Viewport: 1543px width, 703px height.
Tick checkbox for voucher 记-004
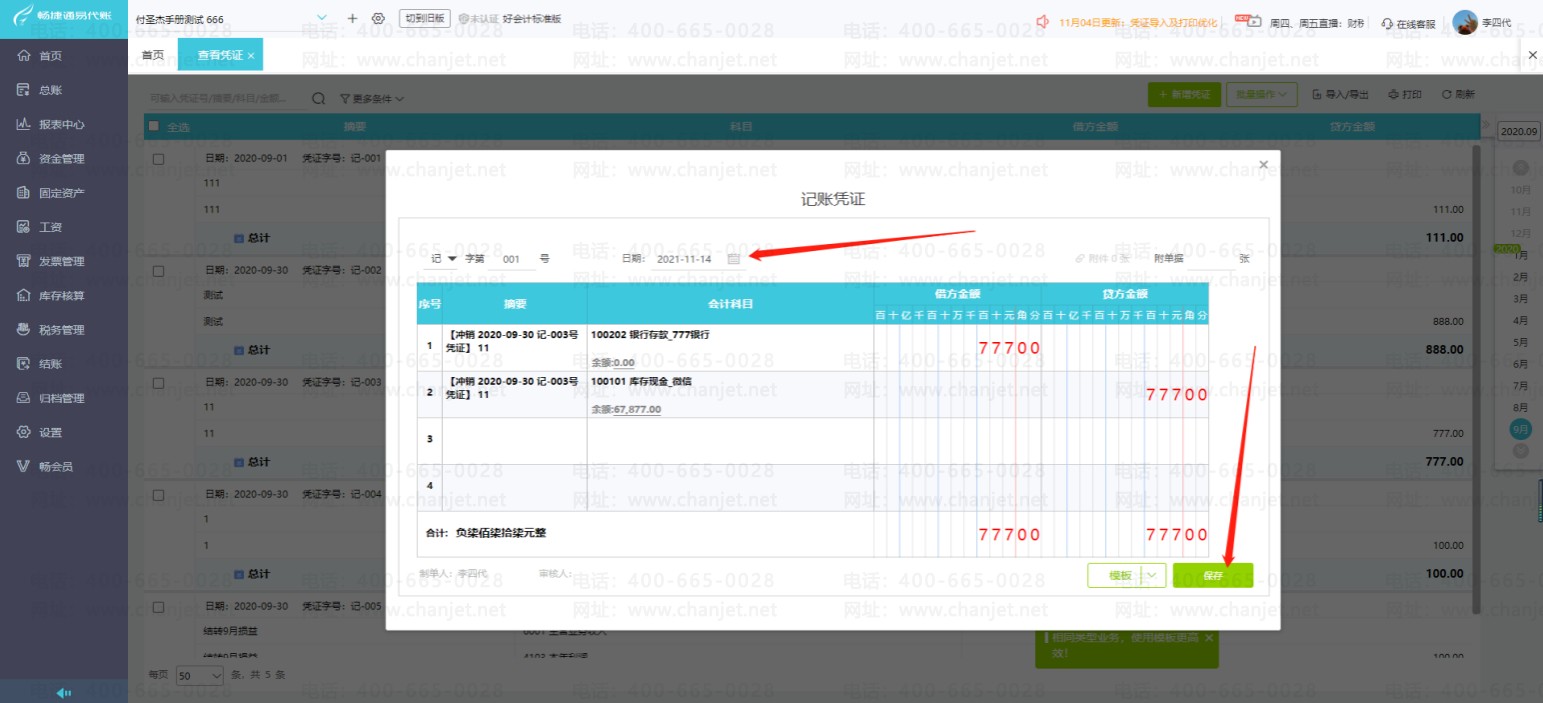pyautogui.click(x=158, y=495)
